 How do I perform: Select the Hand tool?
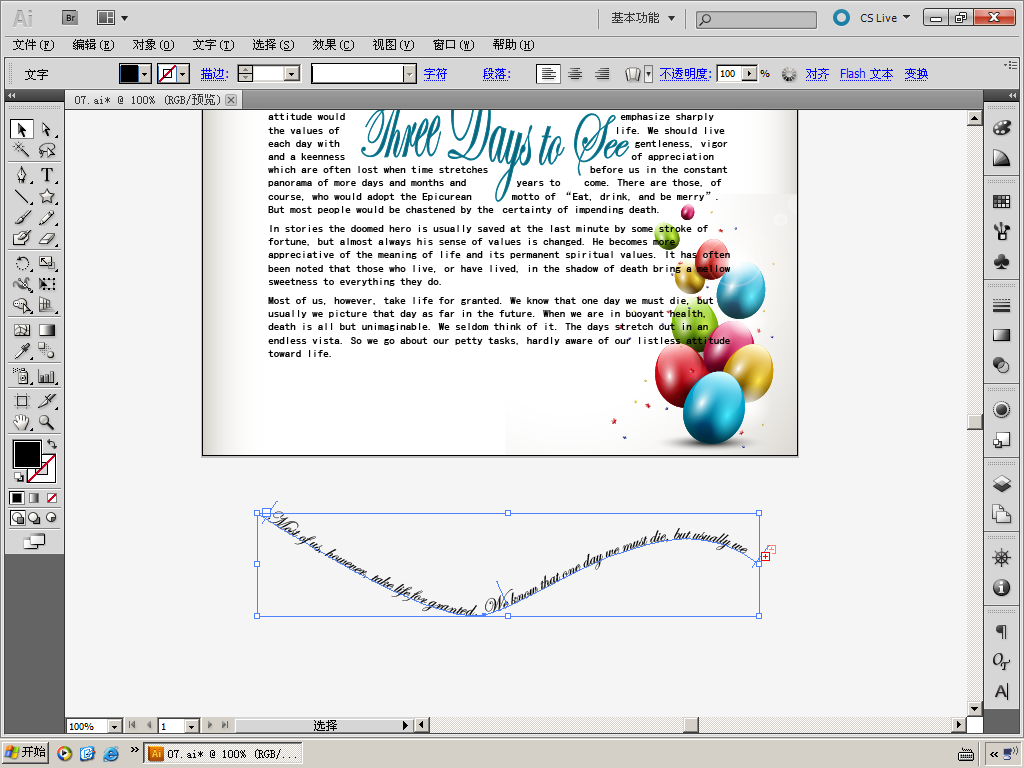tap(22, 423)
